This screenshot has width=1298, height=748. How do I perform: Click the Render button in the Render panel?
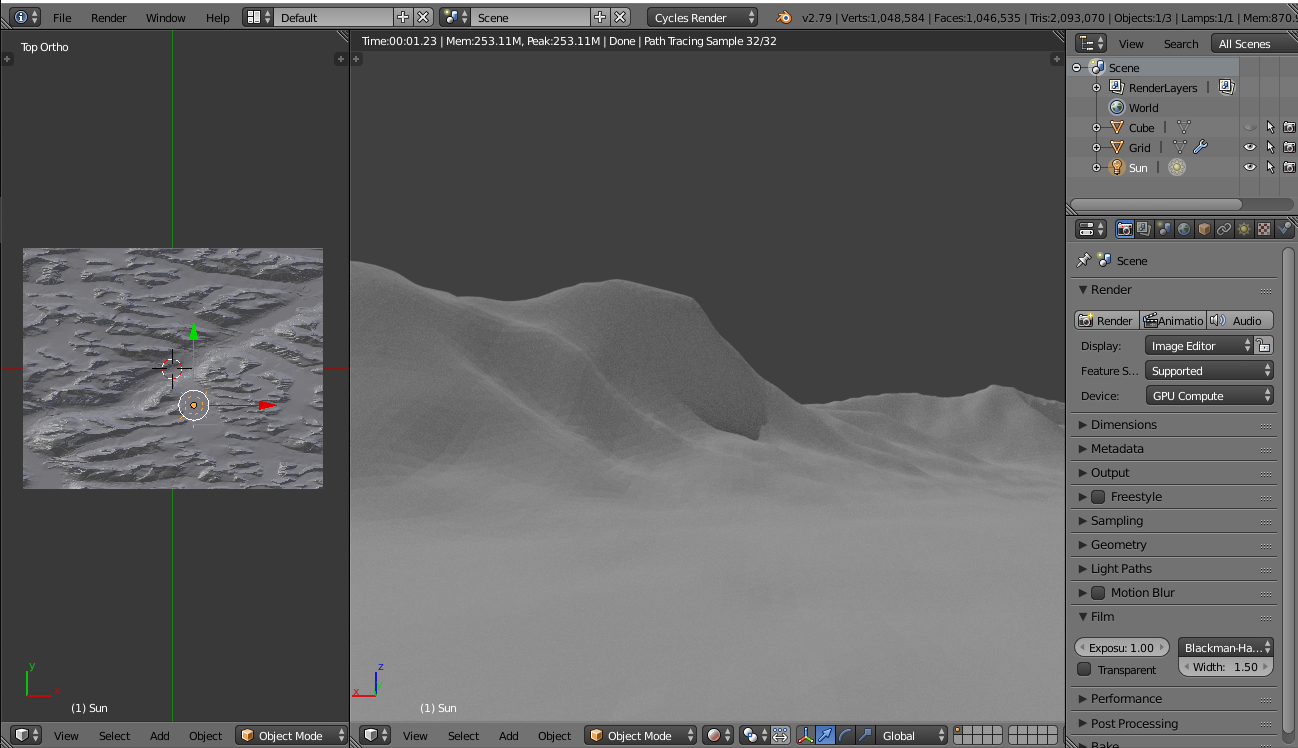click(1106, 320)
